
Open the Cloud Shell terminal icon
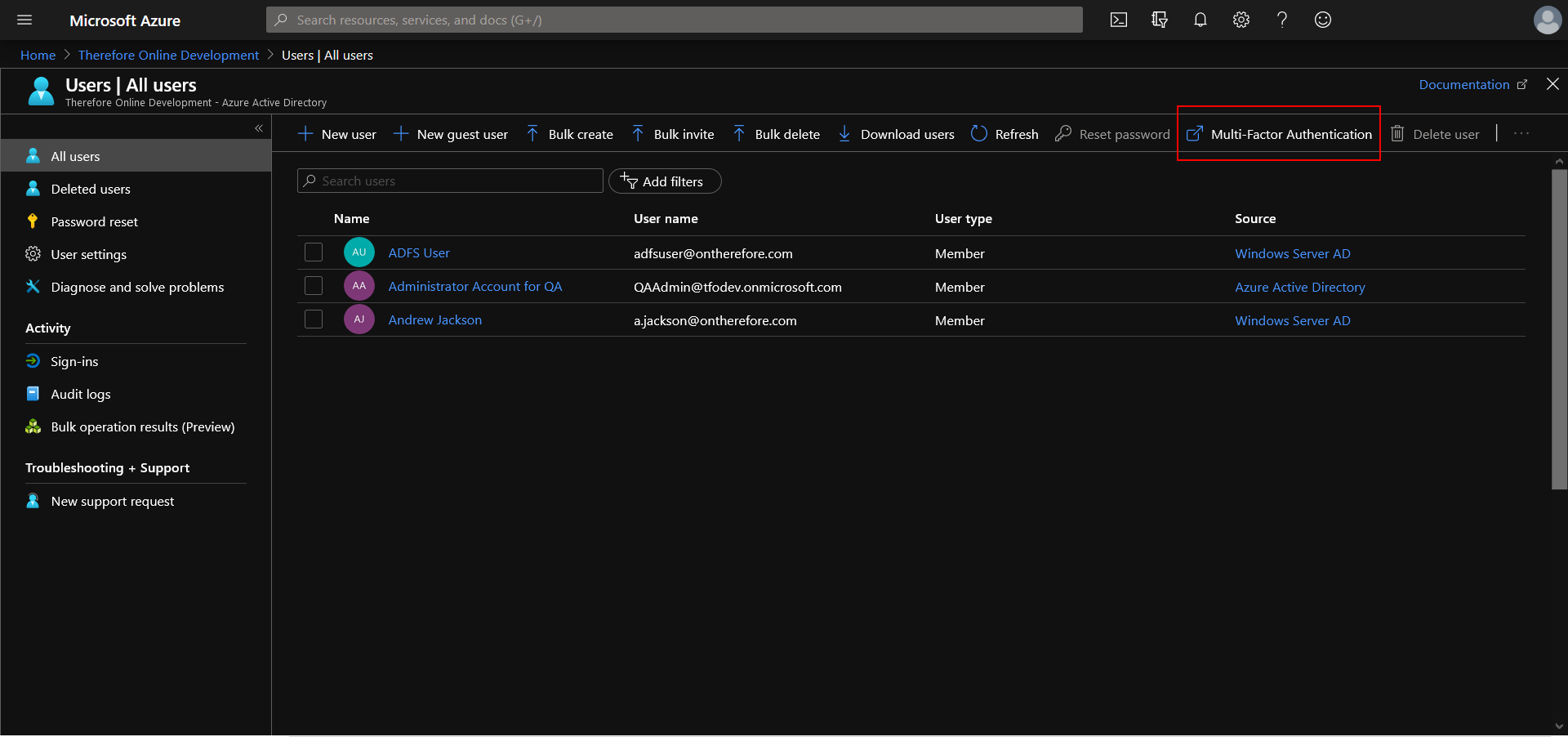tap(1118, 20)
